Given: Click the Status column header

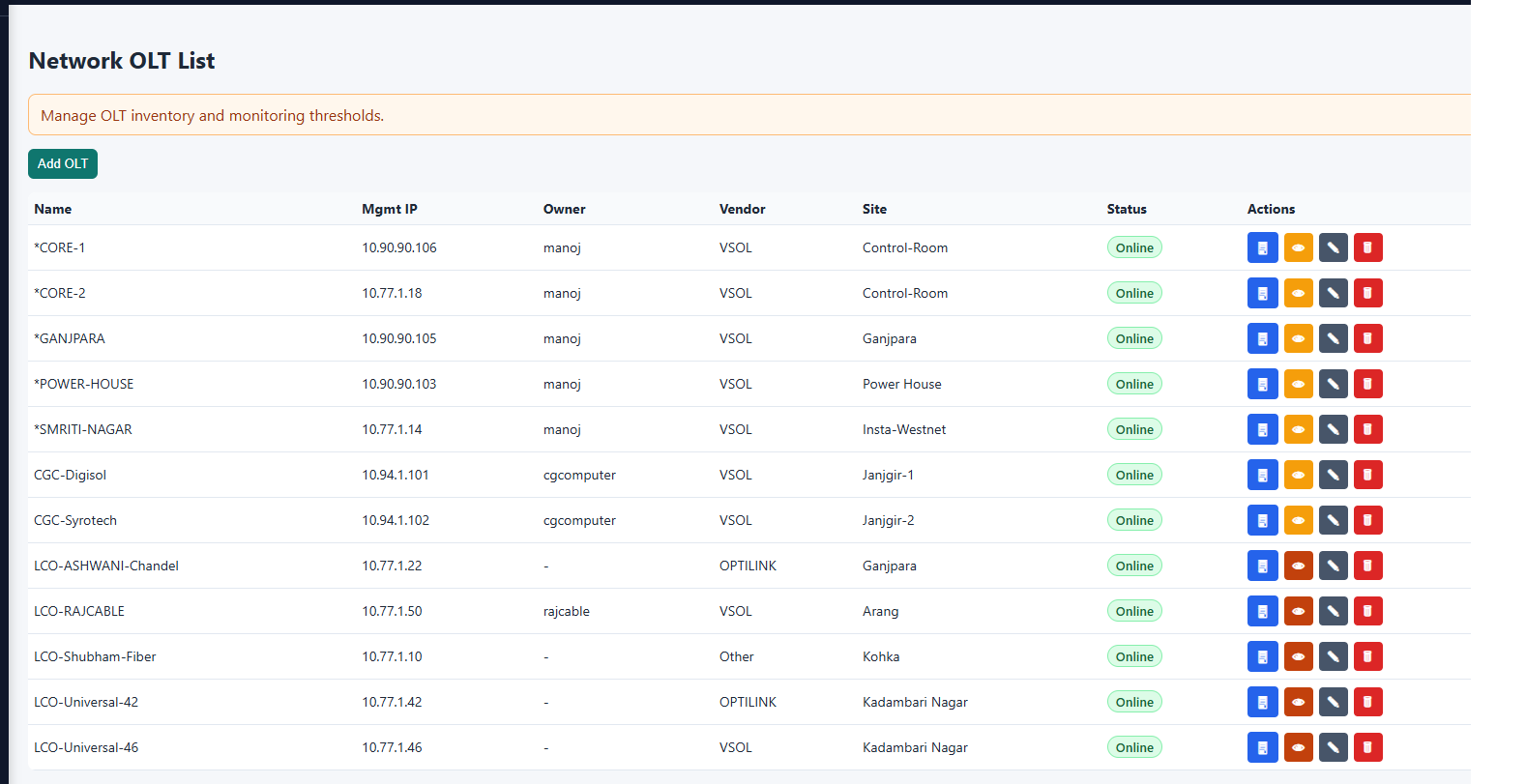Looking at the screenshot, I should 1127,209.
